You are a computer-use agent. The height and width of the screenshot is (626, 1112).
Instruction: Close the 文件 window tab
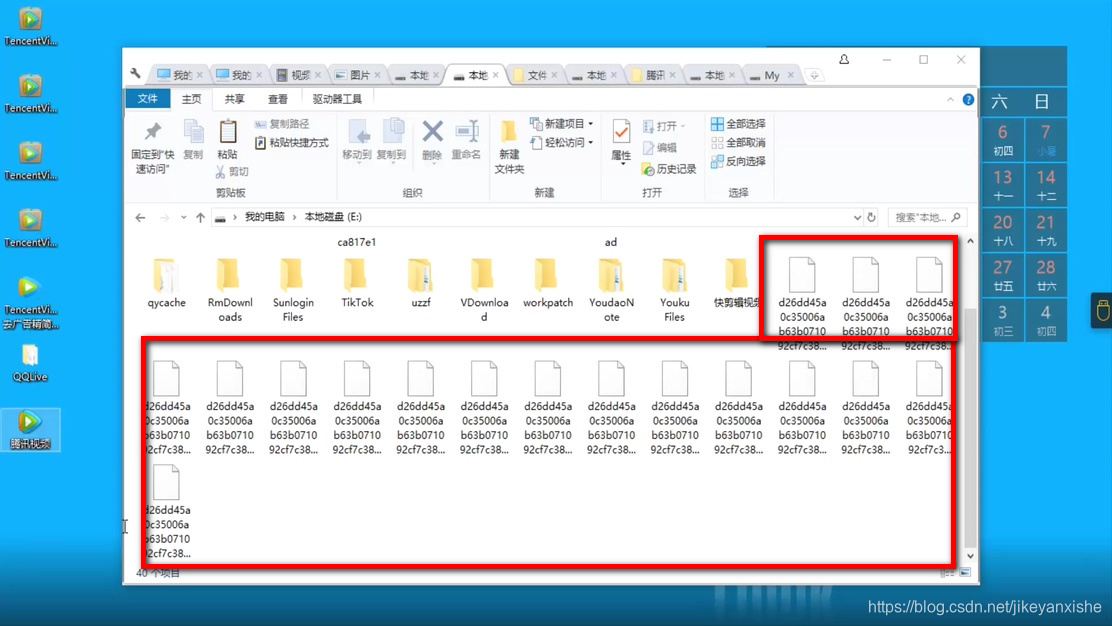click(x=554, y=75)
